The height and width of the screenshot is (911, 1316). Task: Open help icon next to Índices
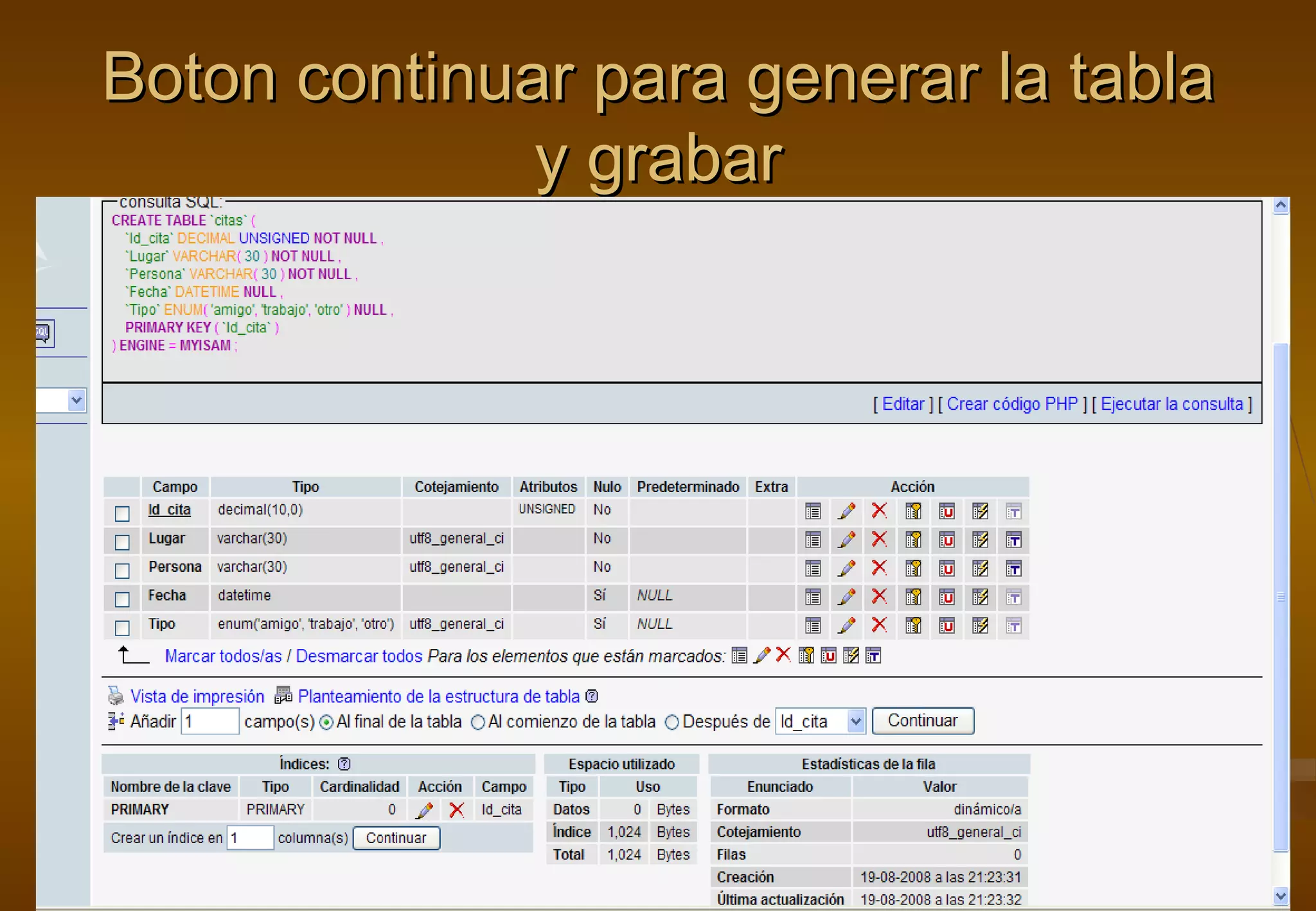click(344, 764)
